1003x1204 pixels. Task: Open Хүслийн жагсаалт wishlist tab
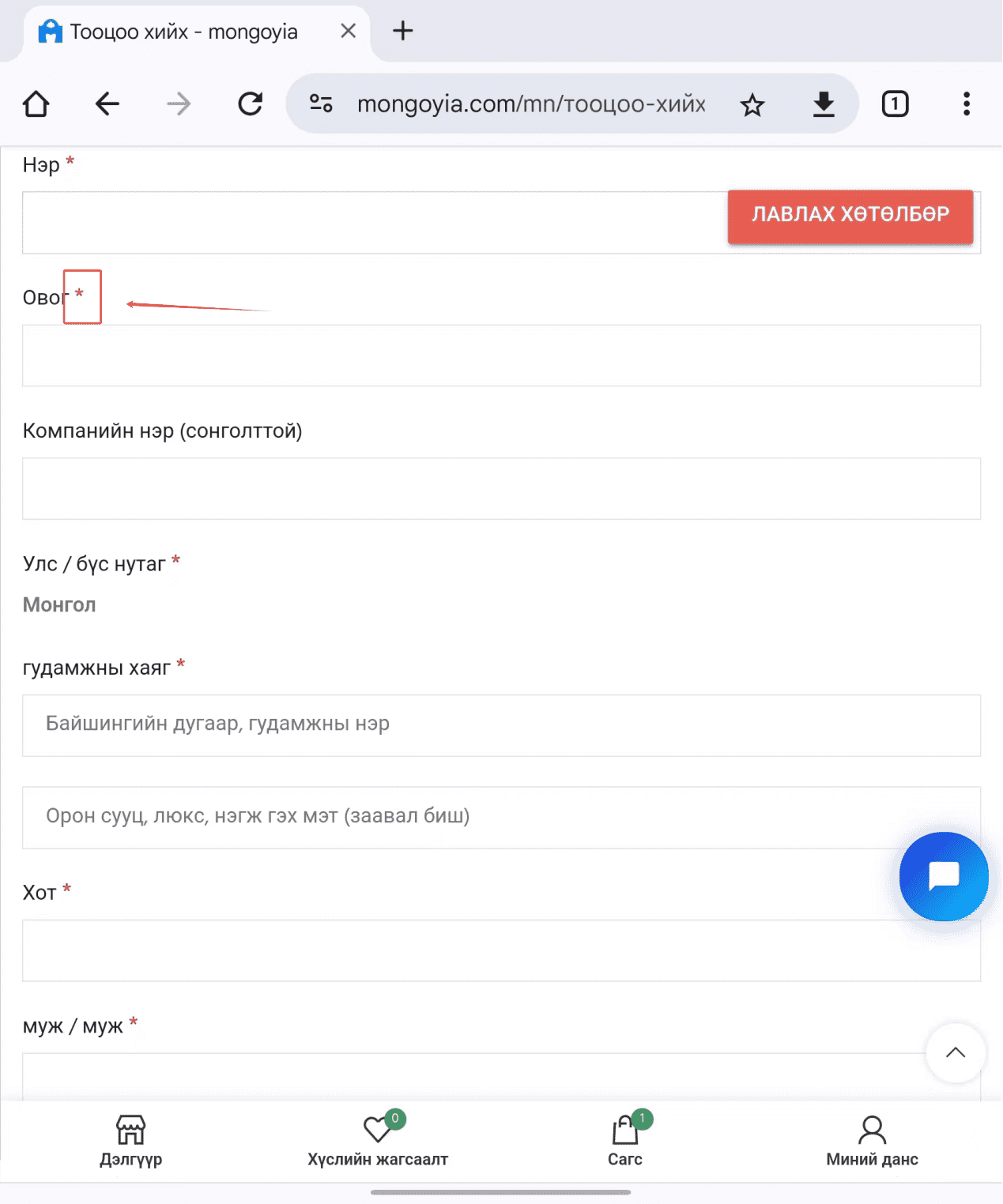[378, 1141]
